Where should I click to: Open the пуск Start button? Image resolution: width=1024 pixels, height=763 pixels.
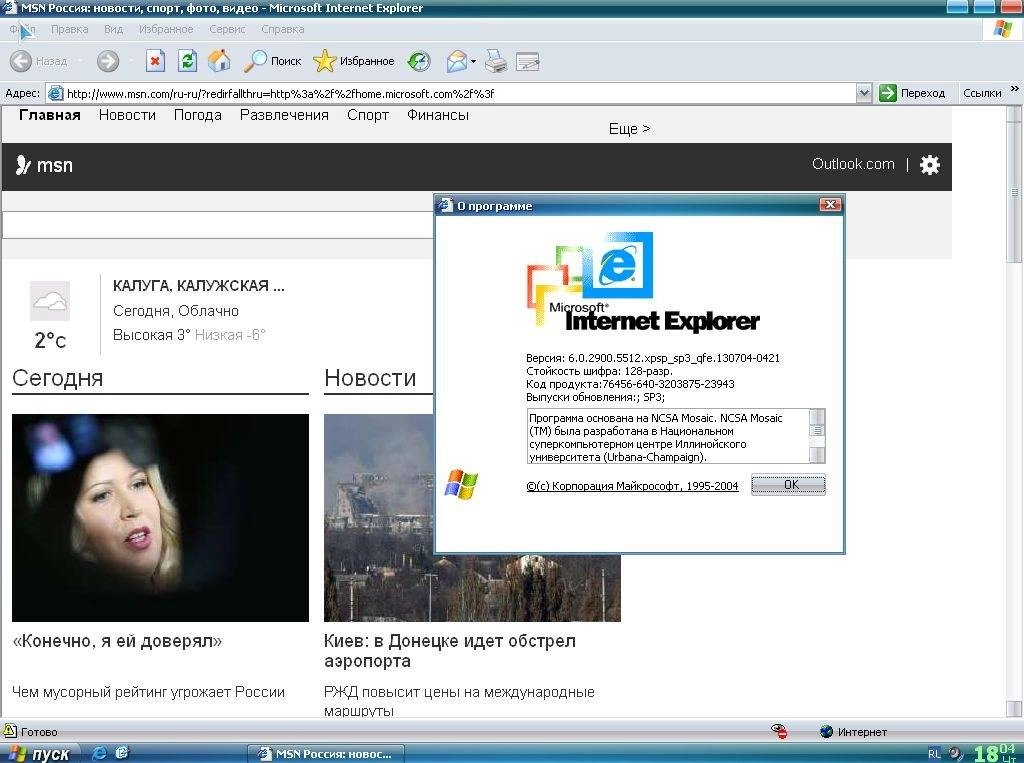point(39,753)
